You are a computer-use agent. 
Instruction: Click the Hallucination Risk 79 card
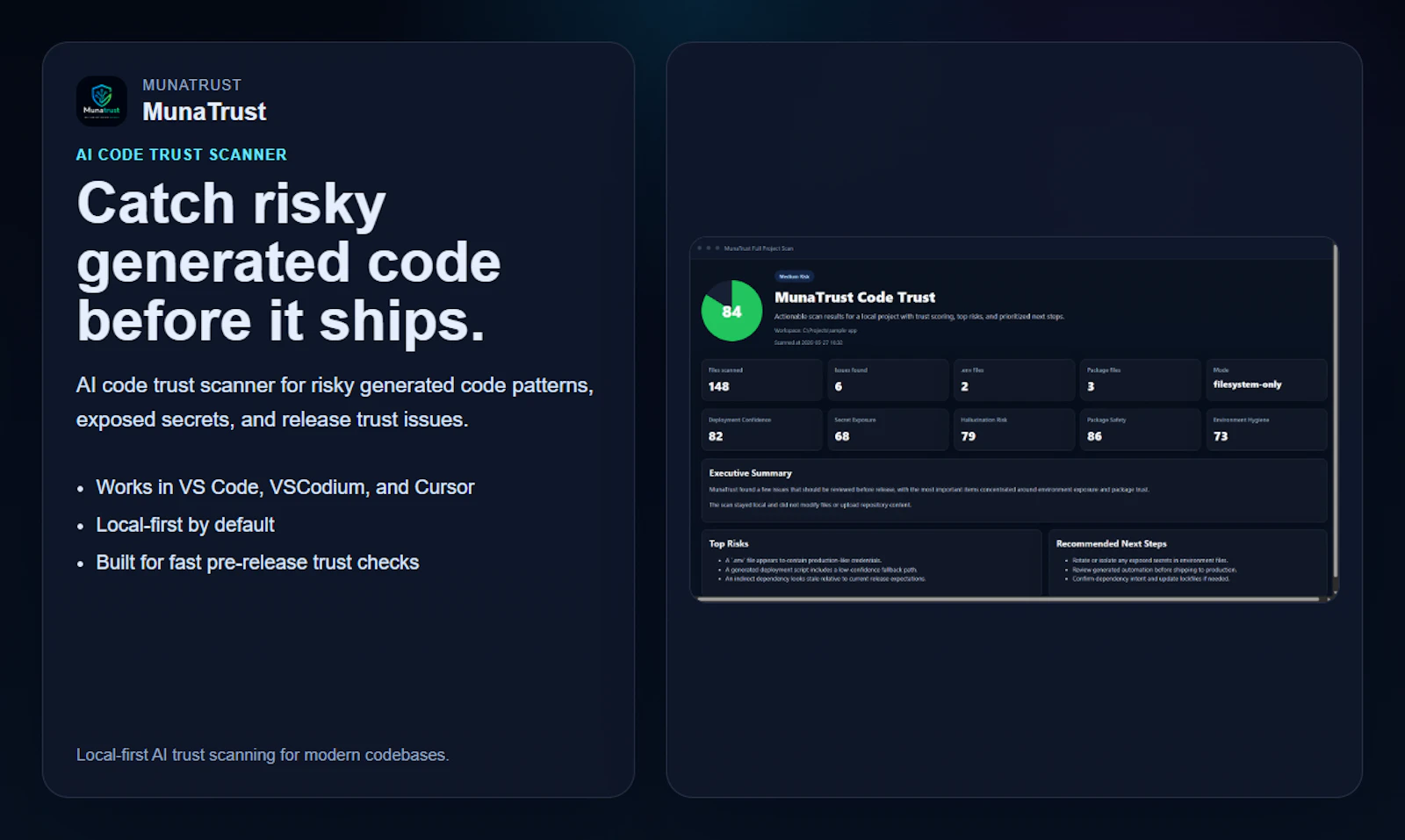pyautogui.click(x=1014, y=429)
